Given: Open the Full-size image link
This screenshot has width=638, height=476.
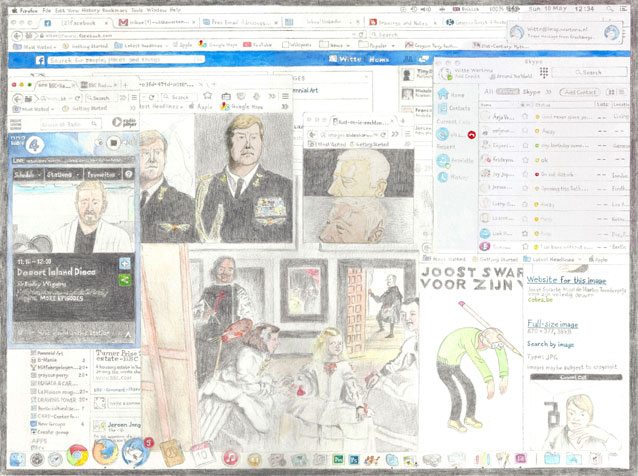Looking at the screenshot, I should [552, 324].
